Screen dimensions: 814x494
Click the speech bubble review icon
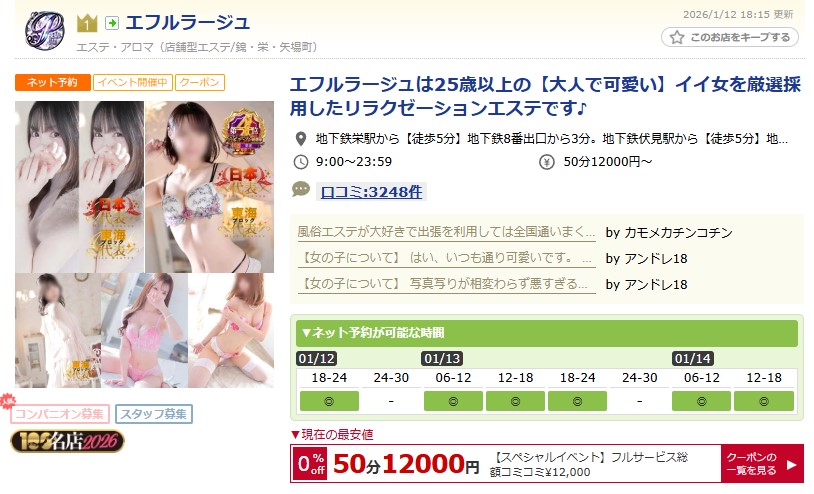301,189
